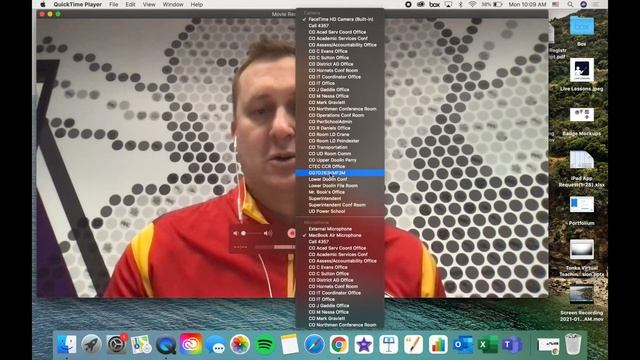640x360 pixels.
Task: Open Excel from the dock
Action: 487,344
